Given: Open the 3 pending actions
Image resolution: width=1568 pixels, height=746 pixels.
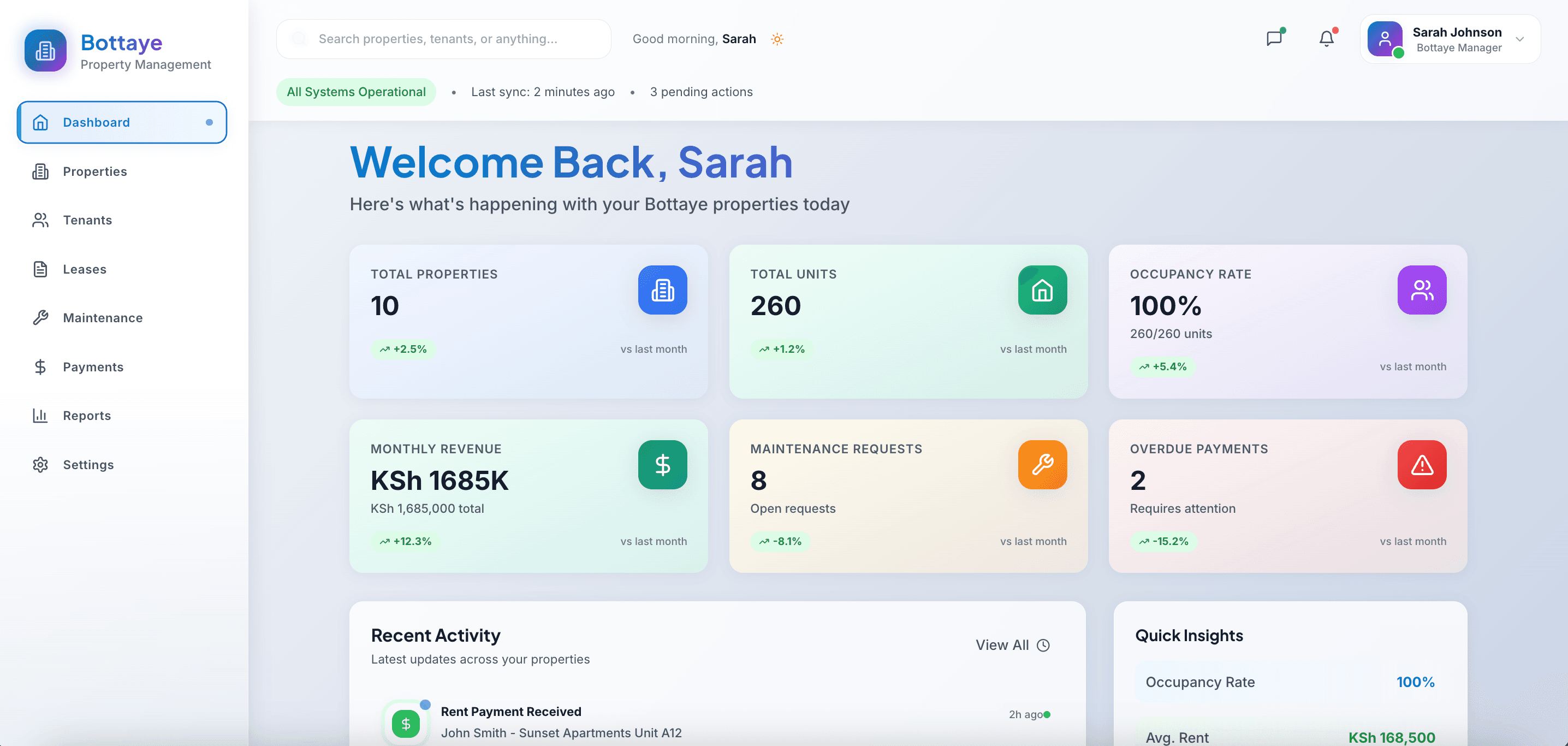Looking at the screenshot, I should (701, 91).
